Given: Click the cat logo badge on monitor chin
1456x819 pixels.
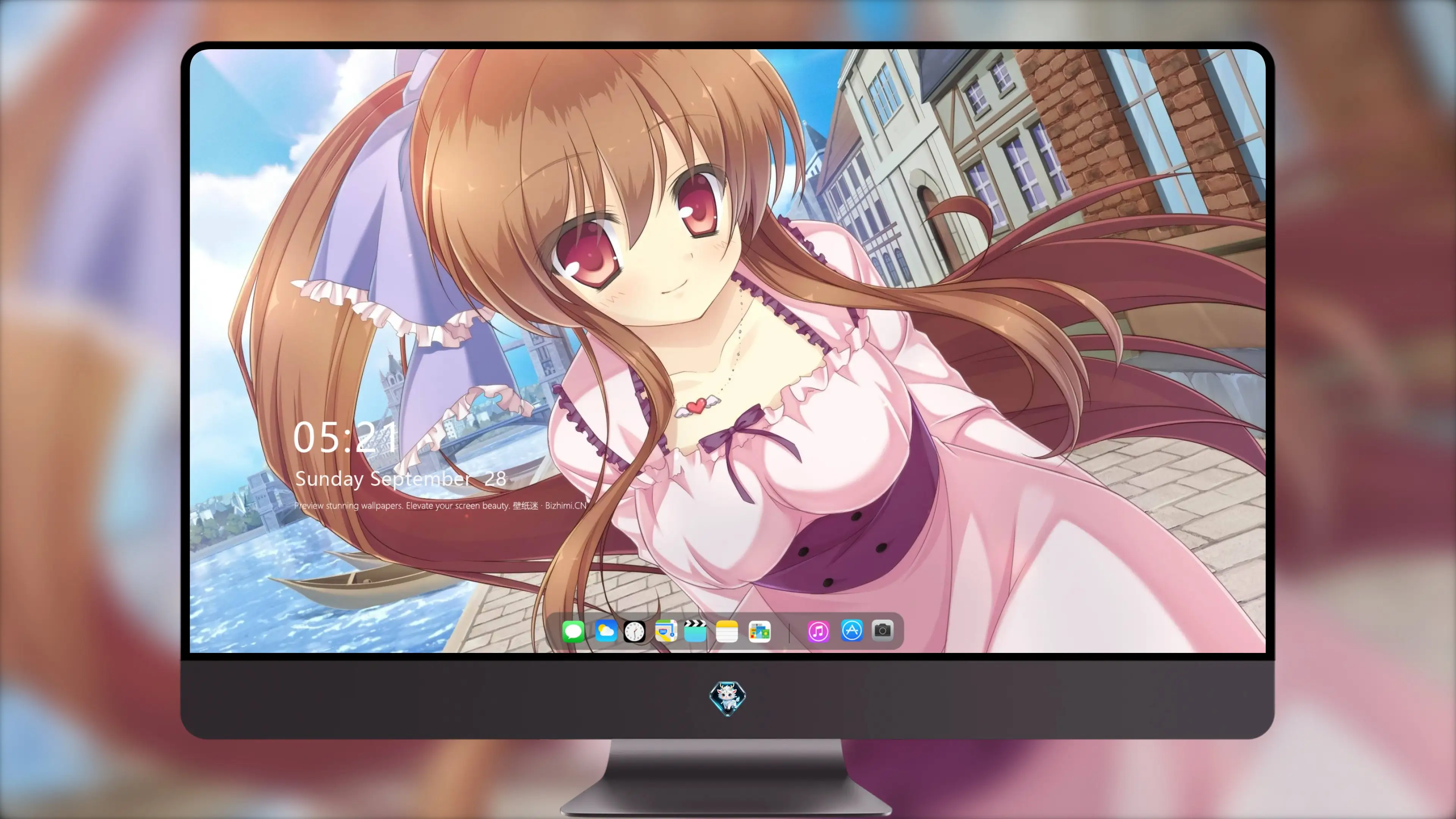Looking at the screenshot, I should [x=728, y=698].
